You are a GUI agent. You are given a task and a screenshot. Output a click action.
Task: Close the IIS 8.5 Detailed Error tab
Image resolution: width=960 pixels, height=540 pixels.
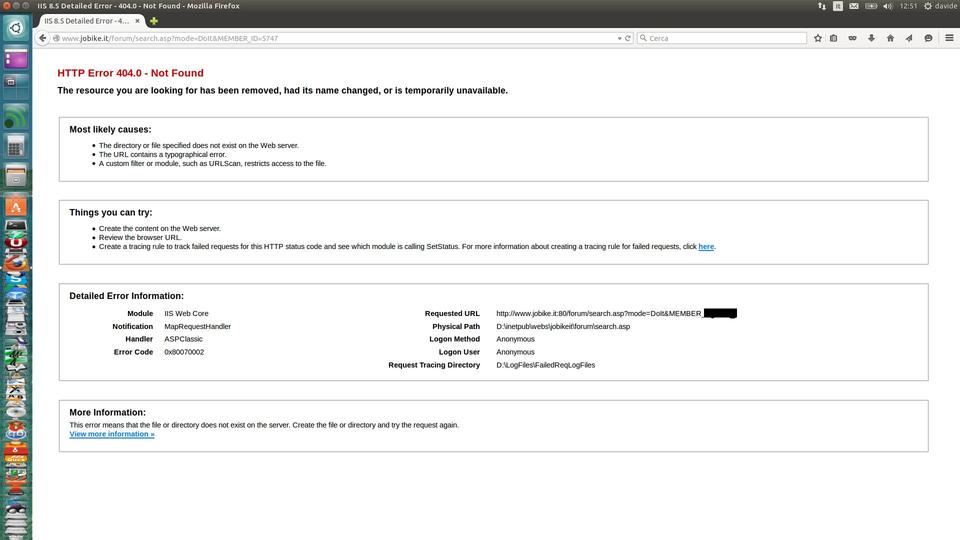pyautogui.click(x=137, y=21)
